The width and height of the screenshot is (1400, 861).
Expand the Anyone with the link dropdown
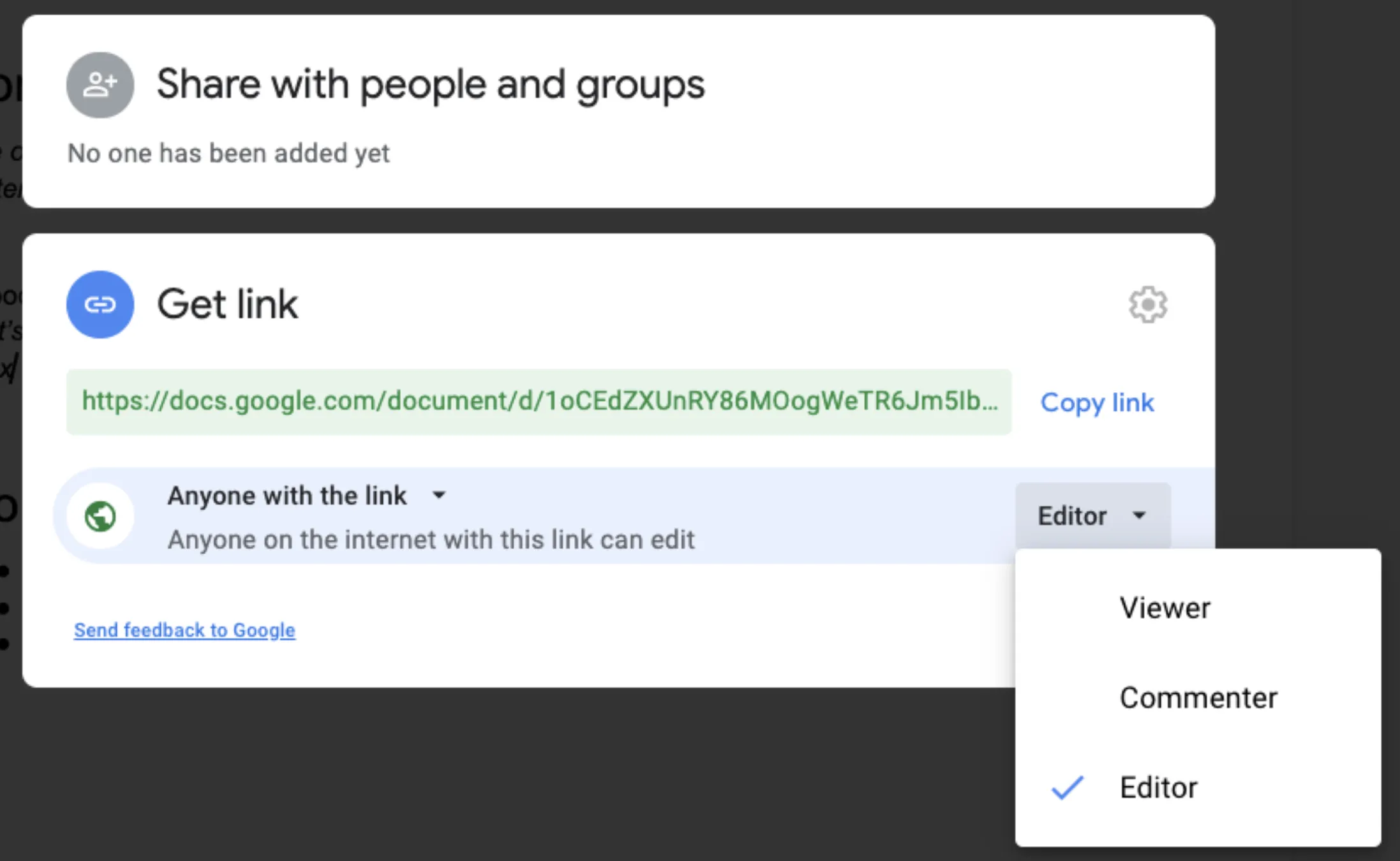(x=307, y=496)
